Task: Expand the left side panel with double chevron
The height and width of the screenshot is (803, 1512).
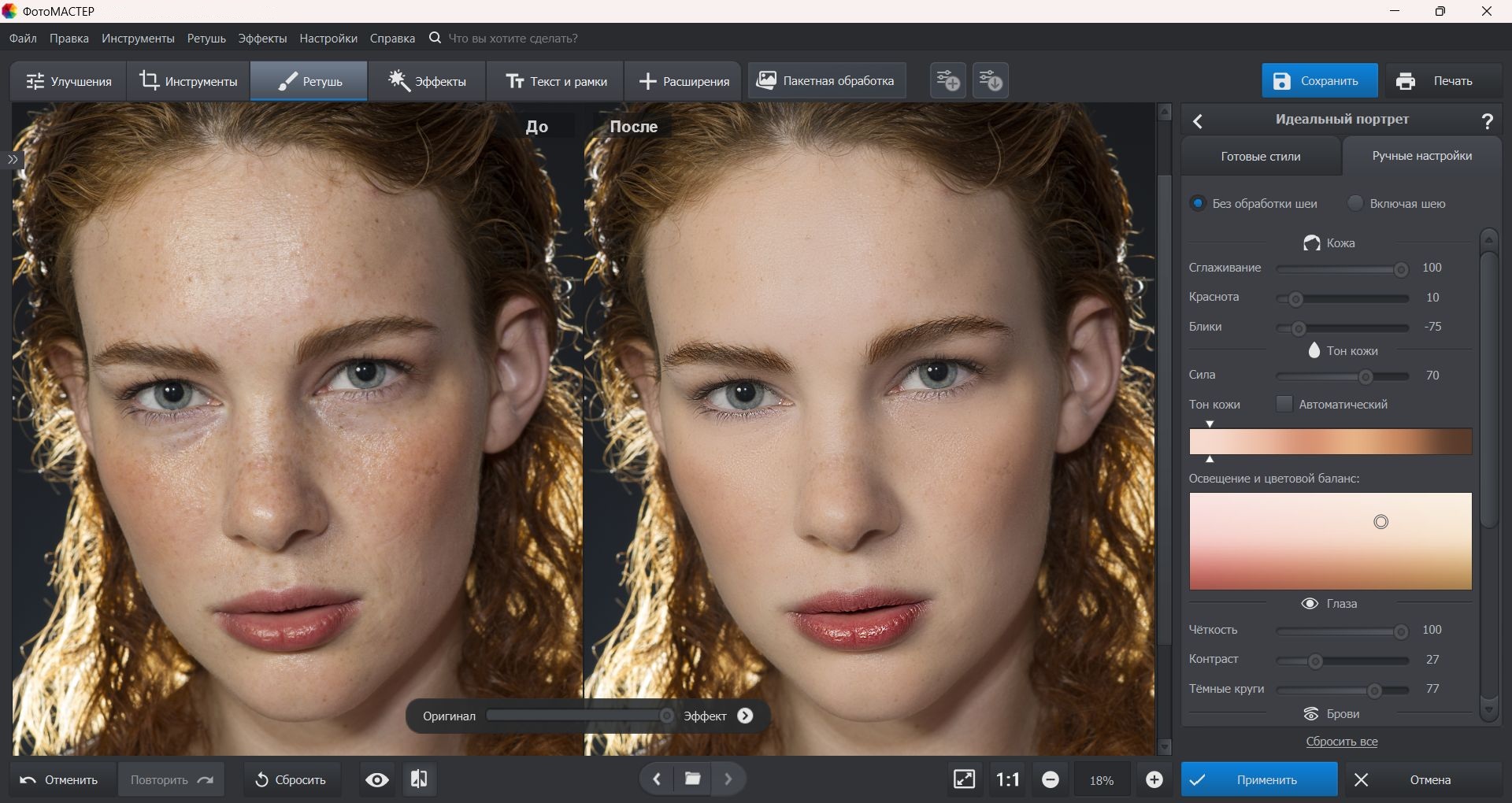Action: click(x=13, y=160)
